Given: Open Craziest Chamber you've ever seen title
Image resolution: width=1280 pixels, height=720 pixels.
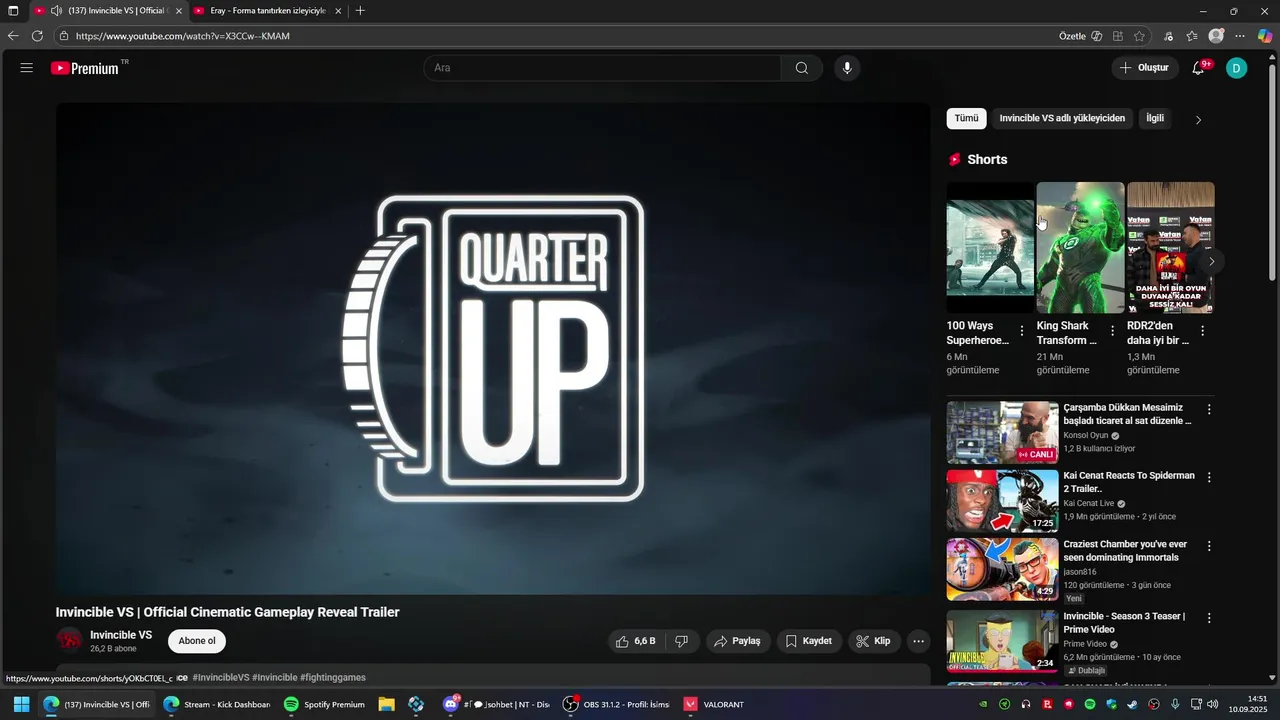Looking at the screenshot, I should tap(1125, 551).
